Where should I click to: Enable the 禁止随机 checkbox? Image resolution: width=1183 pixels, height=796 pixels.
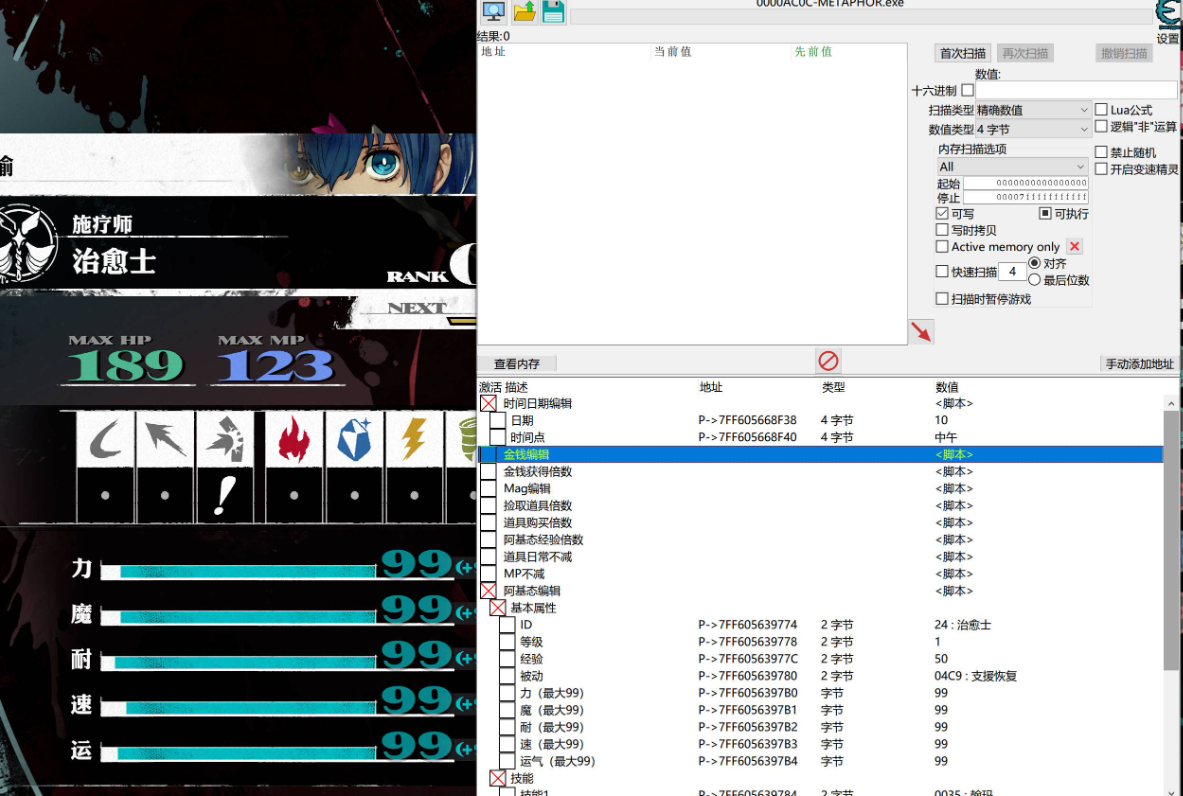[1101, 152]
